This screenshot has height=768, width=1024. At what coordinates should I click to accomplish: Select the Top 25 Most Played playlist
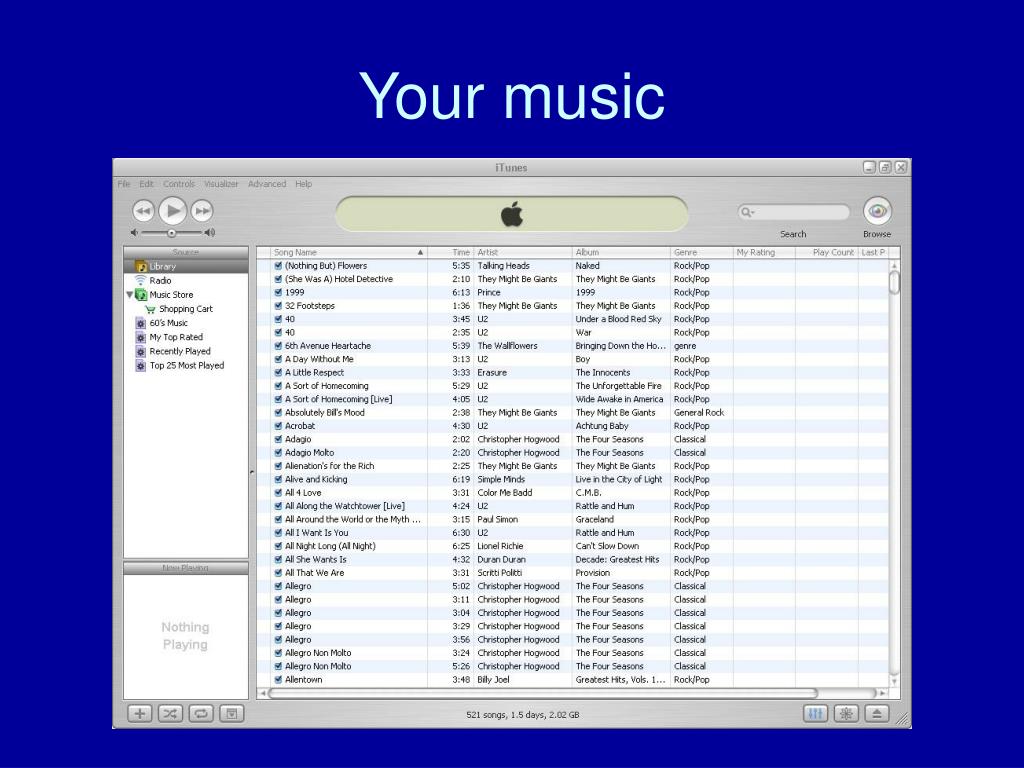pos(186,366)
